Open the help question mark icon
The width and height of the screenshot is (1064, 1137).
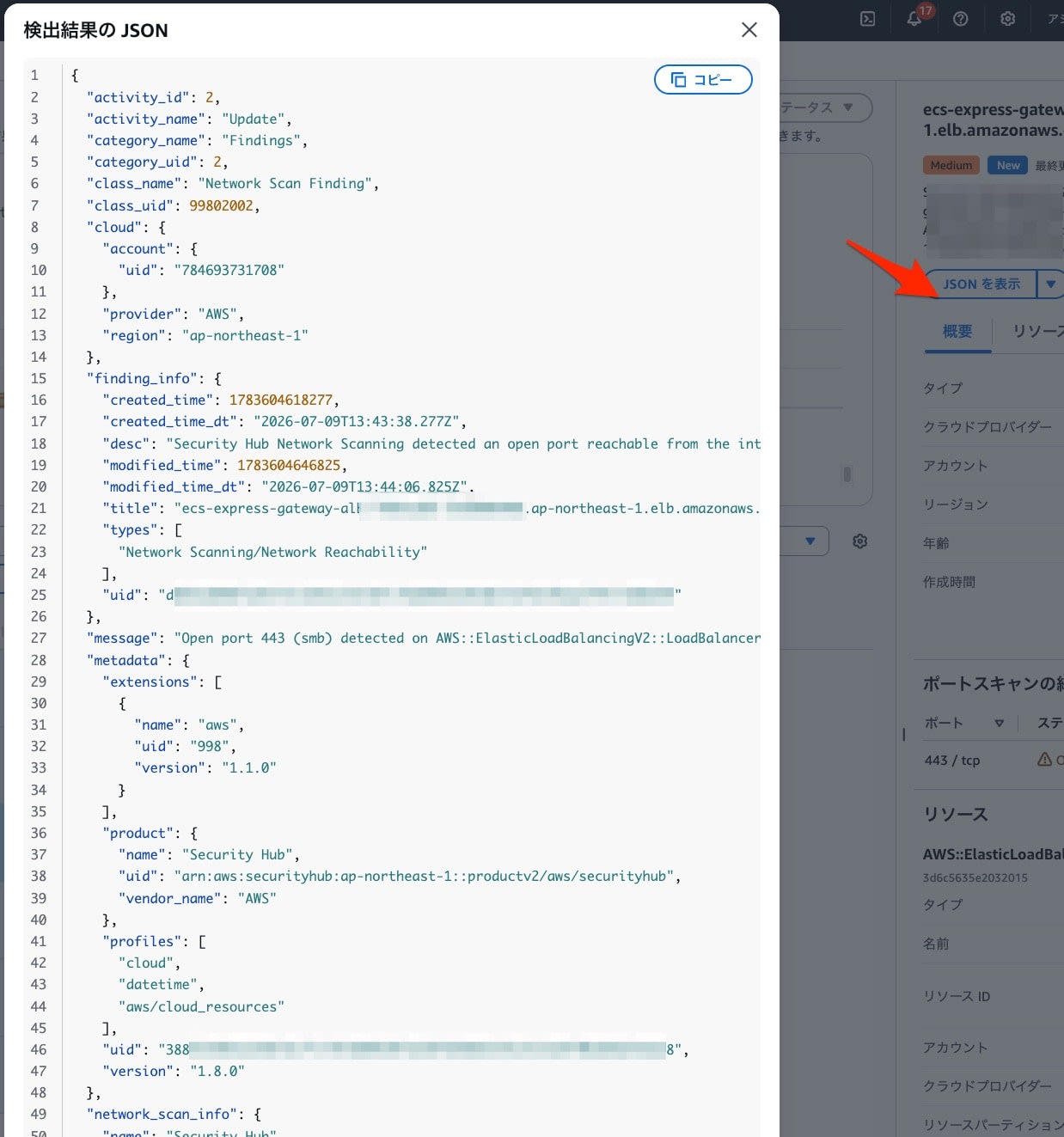tap(961, 19)
